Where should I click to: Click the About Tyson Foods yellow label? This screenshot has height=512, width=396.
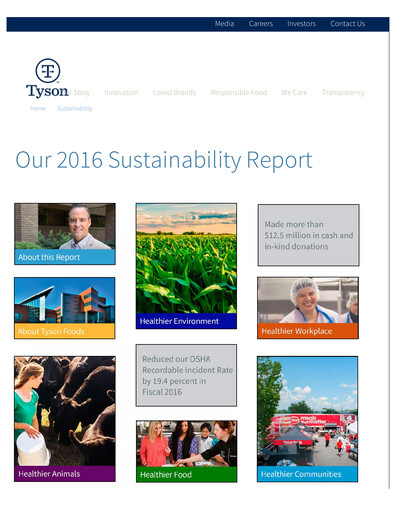point(65,331)
